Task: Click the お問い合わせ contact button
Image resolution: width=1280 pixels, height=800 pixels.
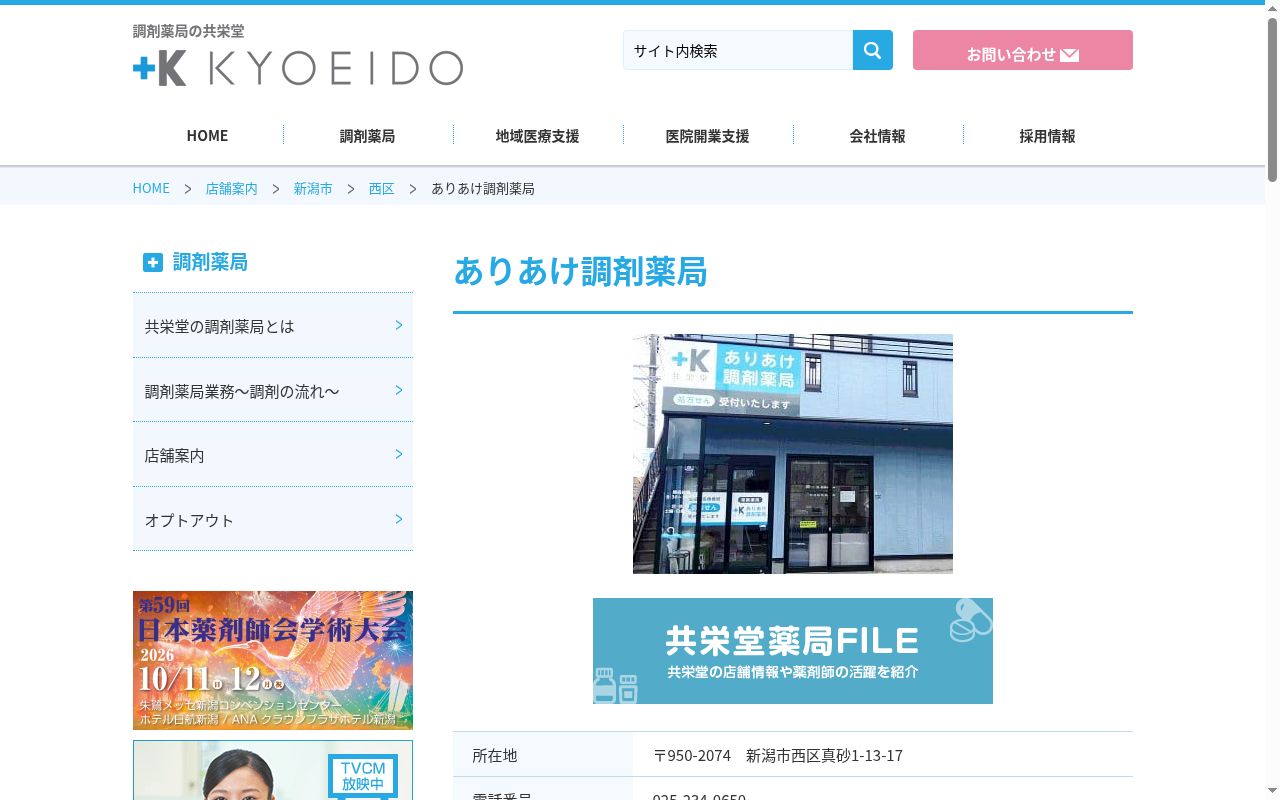Action: tap(1022, 50)
